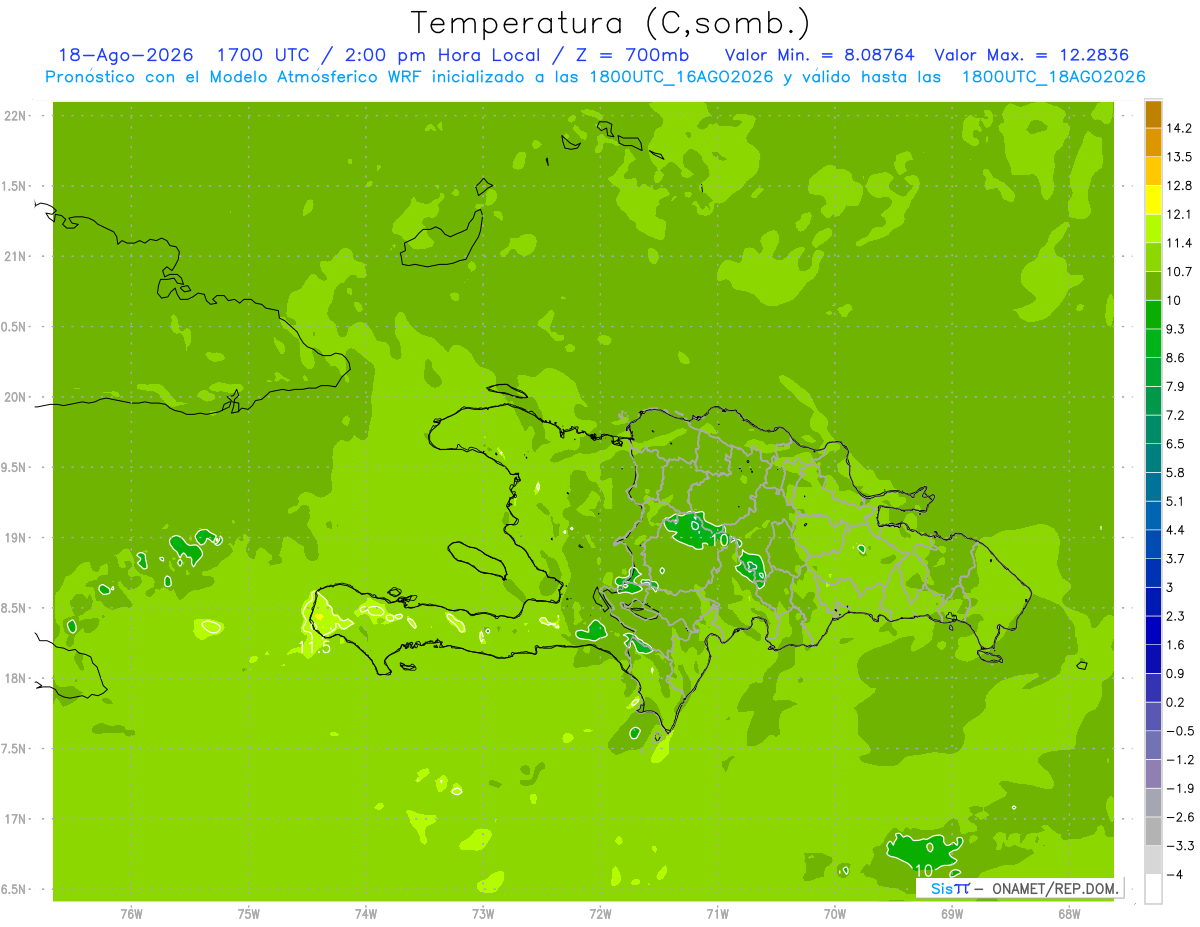This screenshot has width=1200, height=927.
Task: Click the "19N" latitude axis label
Action: click(15, 538)
